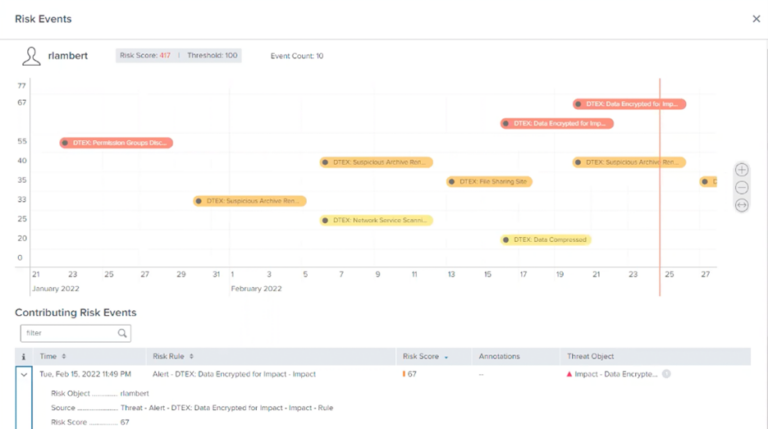Viewport: 768px width, 429px height.
Task: Click the fit-width horizontal arrows icon
Action: pyautogui.click(x=741, y=205)
